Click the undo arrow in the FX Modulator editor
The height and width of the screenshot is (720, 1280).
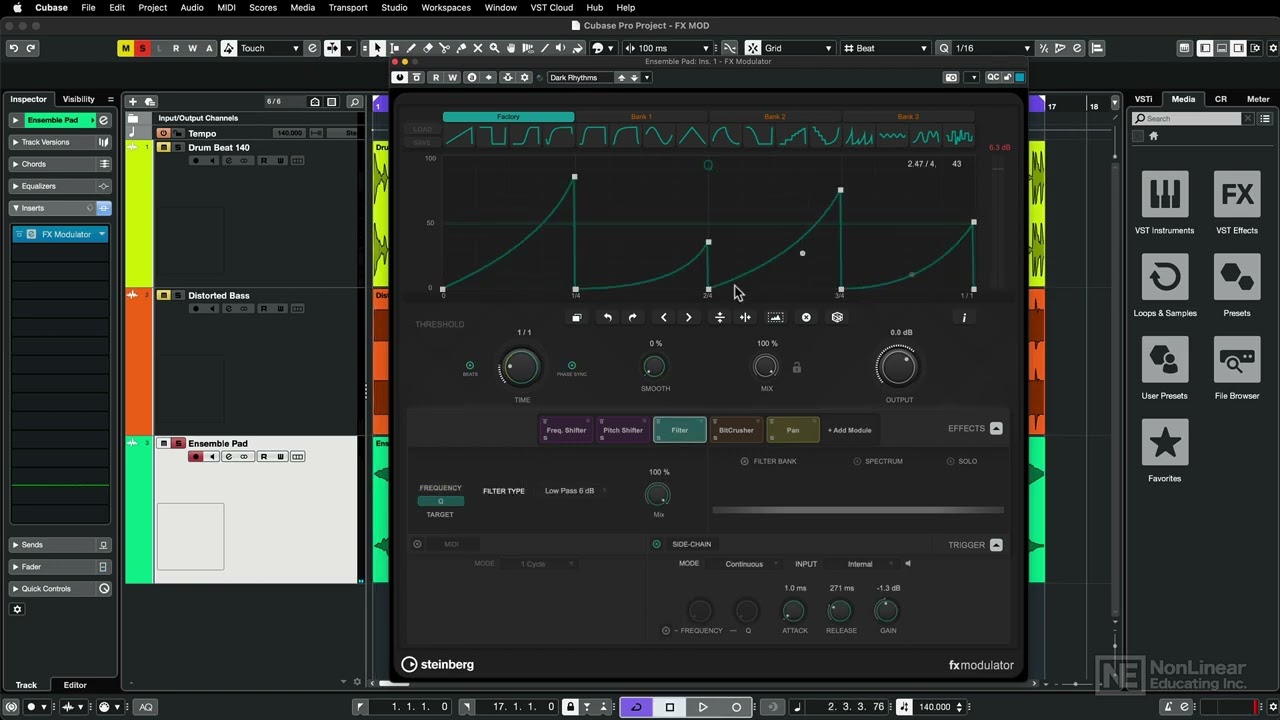(607, 317)
